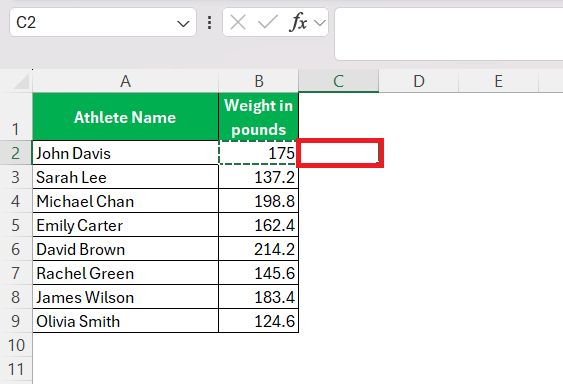Click the three-dot handle beside the Name Box
This screenshot has width=563, height=384.
pos(209,23)
